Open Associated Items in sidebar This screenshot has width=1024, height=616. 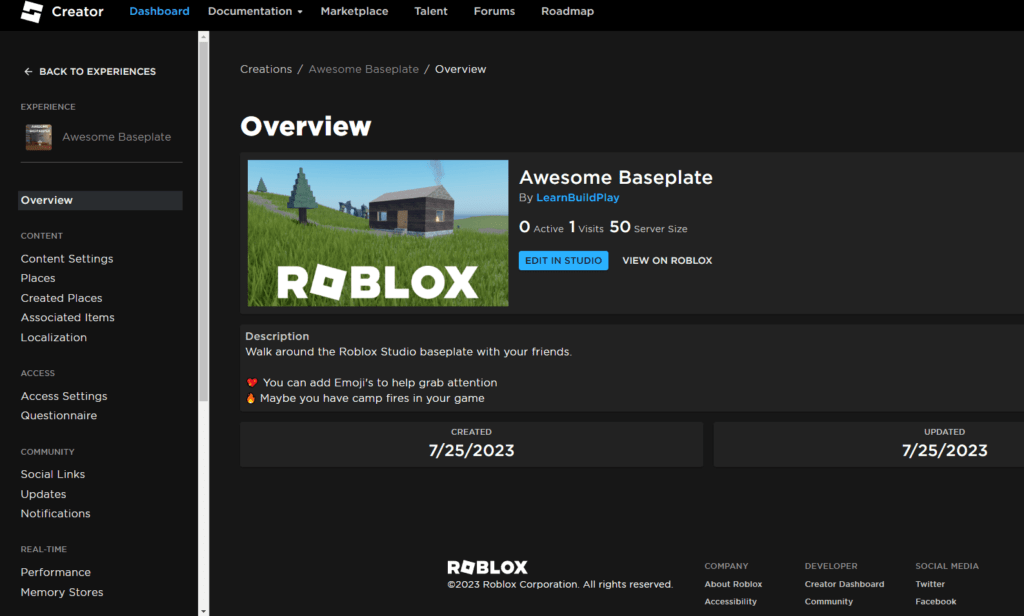pyautogui.click(x=67, y=317)
